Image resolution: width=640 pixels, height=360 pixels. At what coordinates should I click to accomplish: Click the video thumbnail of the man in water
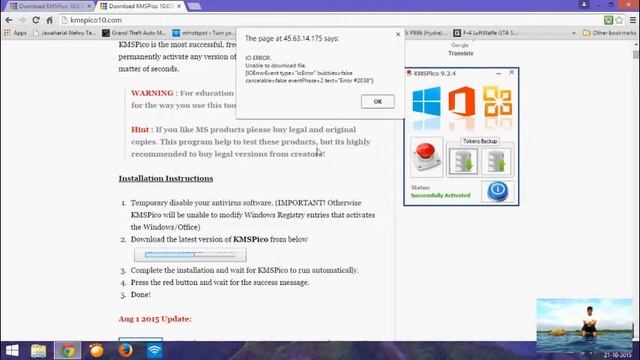pos(584,325)
